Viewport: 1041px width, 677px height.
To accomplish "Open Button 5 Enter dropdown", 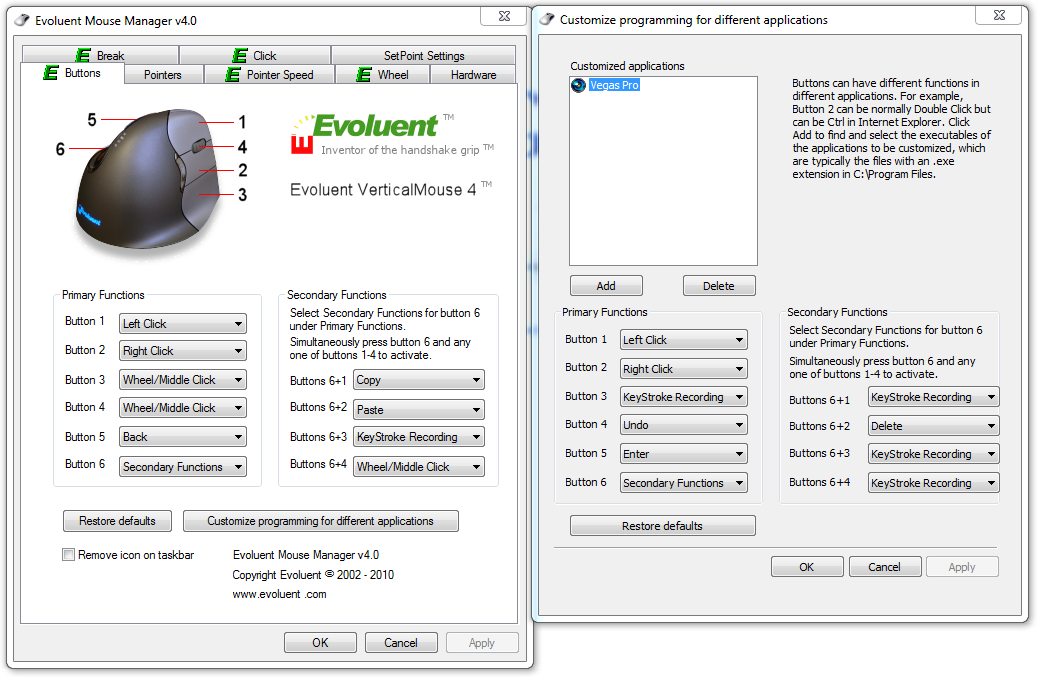I will [683, 454].
